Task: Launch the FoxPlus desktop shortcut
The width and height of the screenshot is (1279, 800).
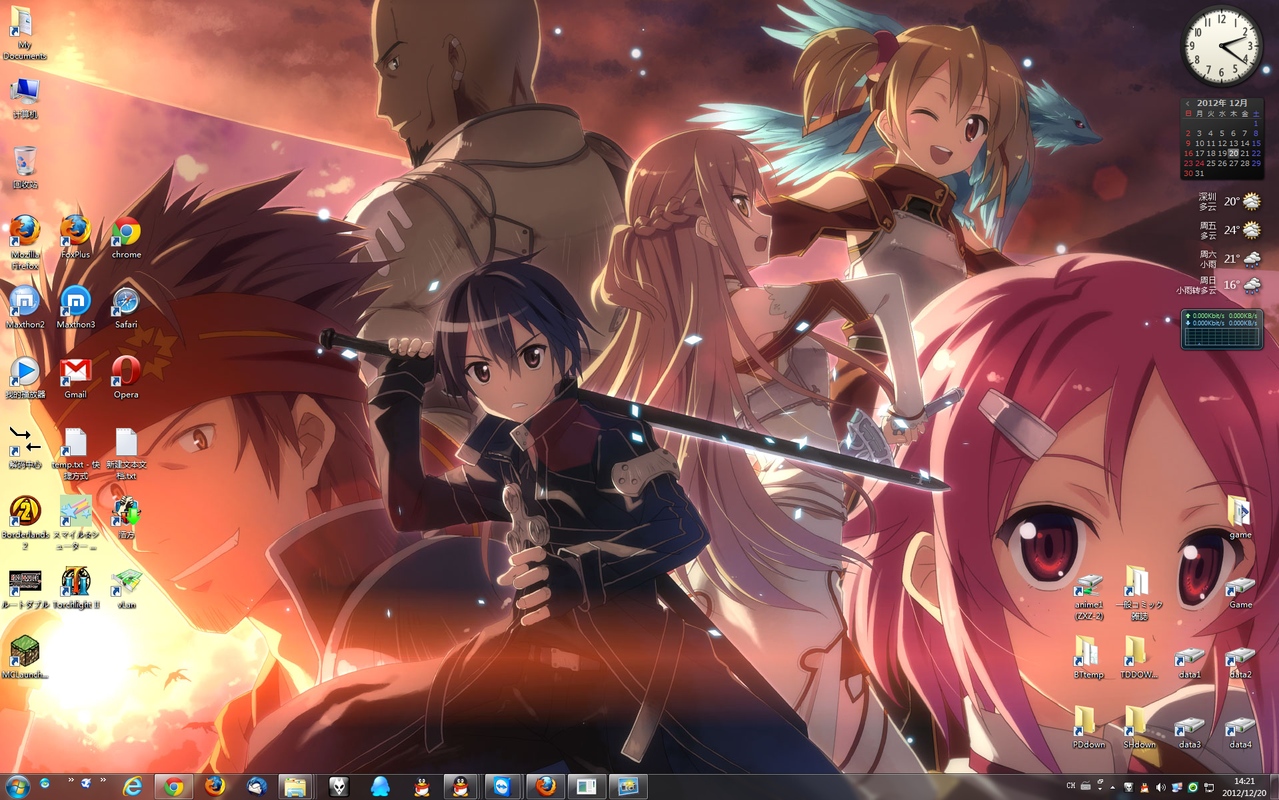Action: [75, 236]
